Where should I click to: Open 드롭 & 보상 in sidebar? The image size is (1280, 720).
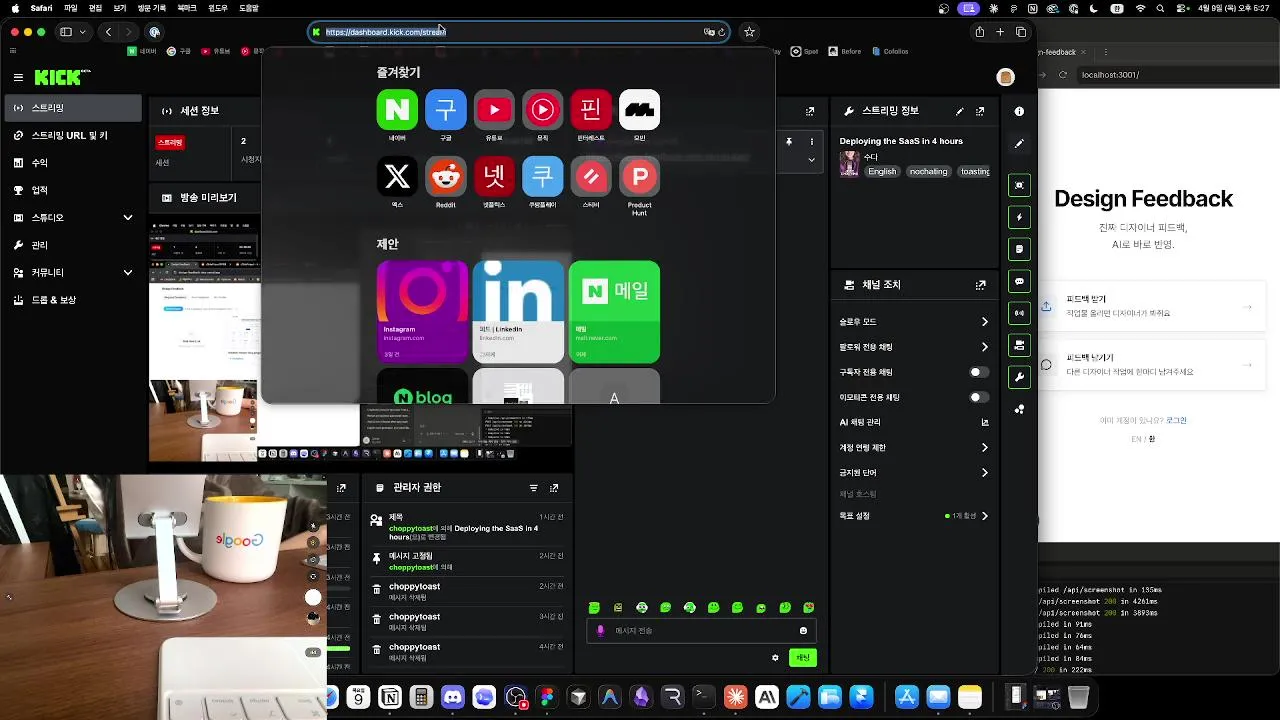click(71, 300)
